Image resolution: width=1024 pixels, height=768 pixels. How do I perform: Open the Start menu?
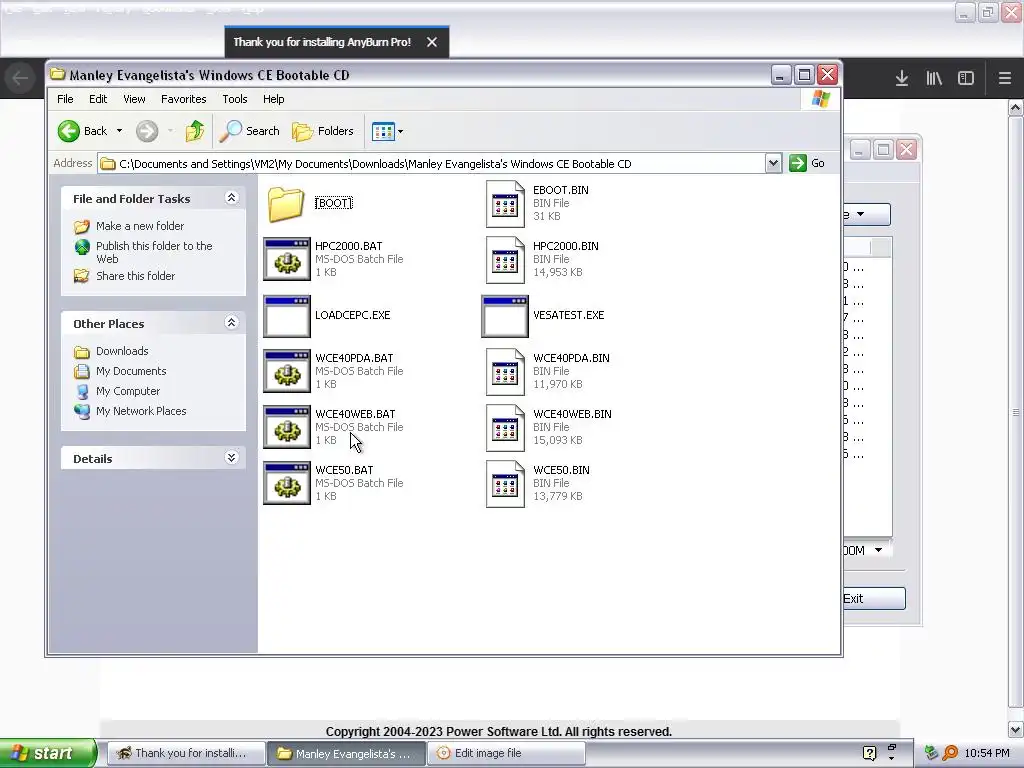pyautogui.click(x=48, y=753)
